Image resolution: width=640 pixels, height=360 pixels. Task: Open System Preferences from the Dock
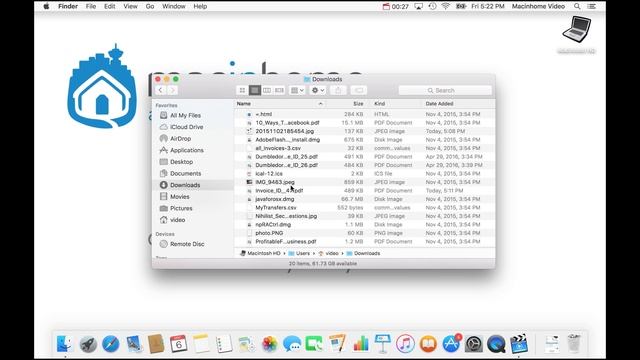tap(473, 344)
